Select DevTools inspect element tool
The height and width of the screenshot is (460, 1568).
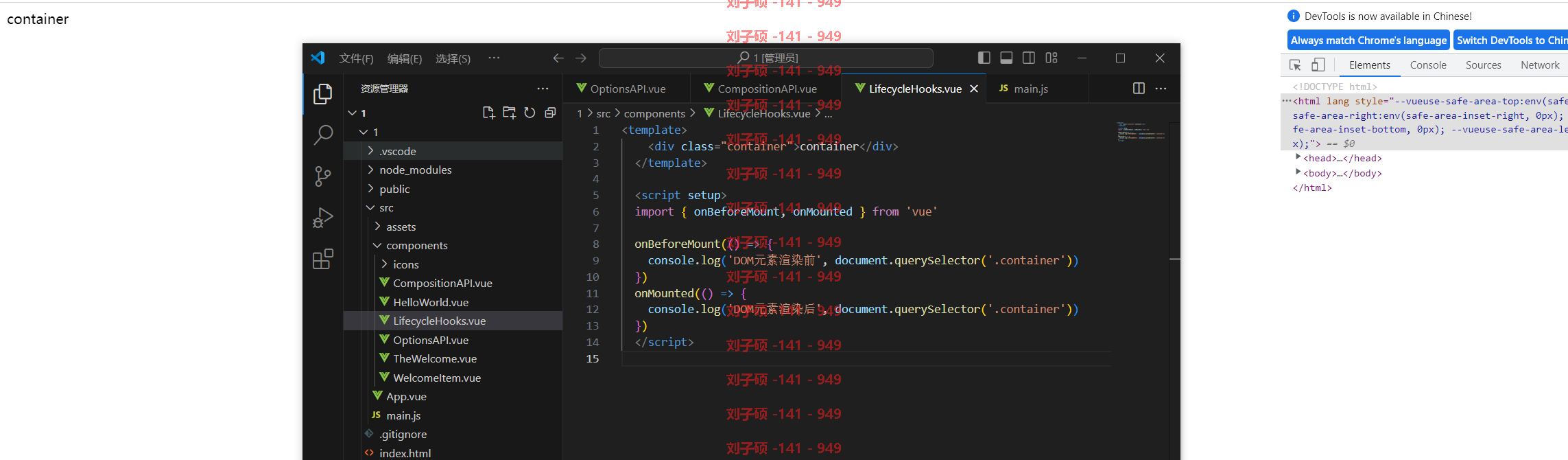pos(1295,65)
